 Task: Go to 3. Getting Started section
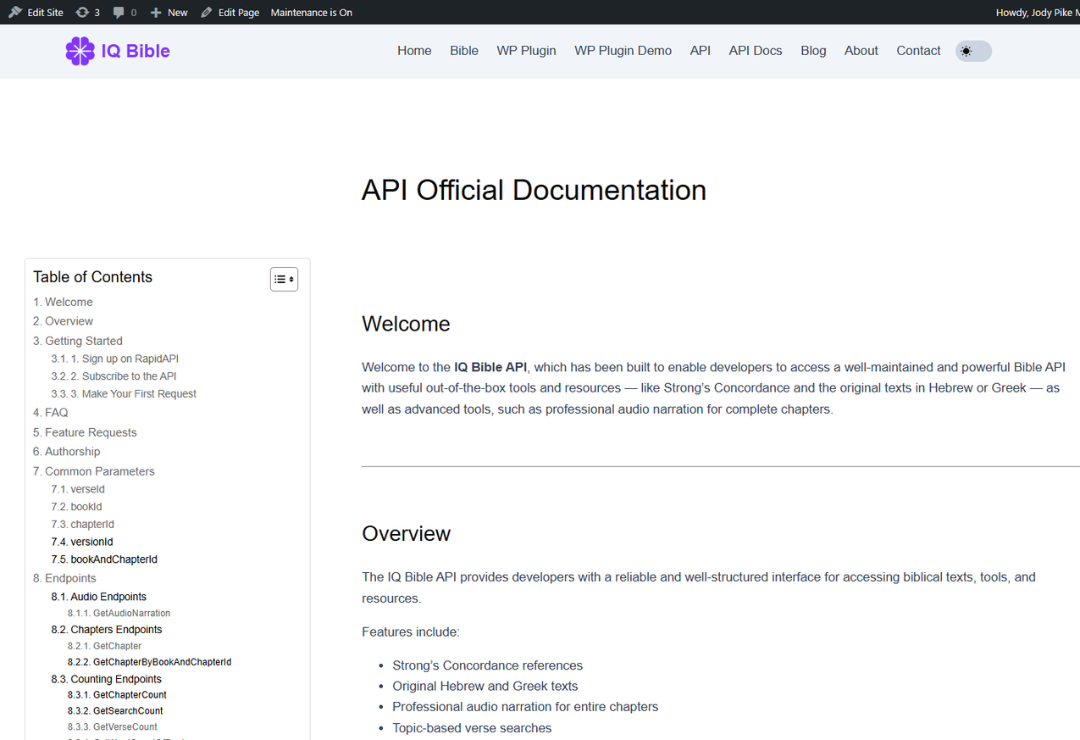78,341
